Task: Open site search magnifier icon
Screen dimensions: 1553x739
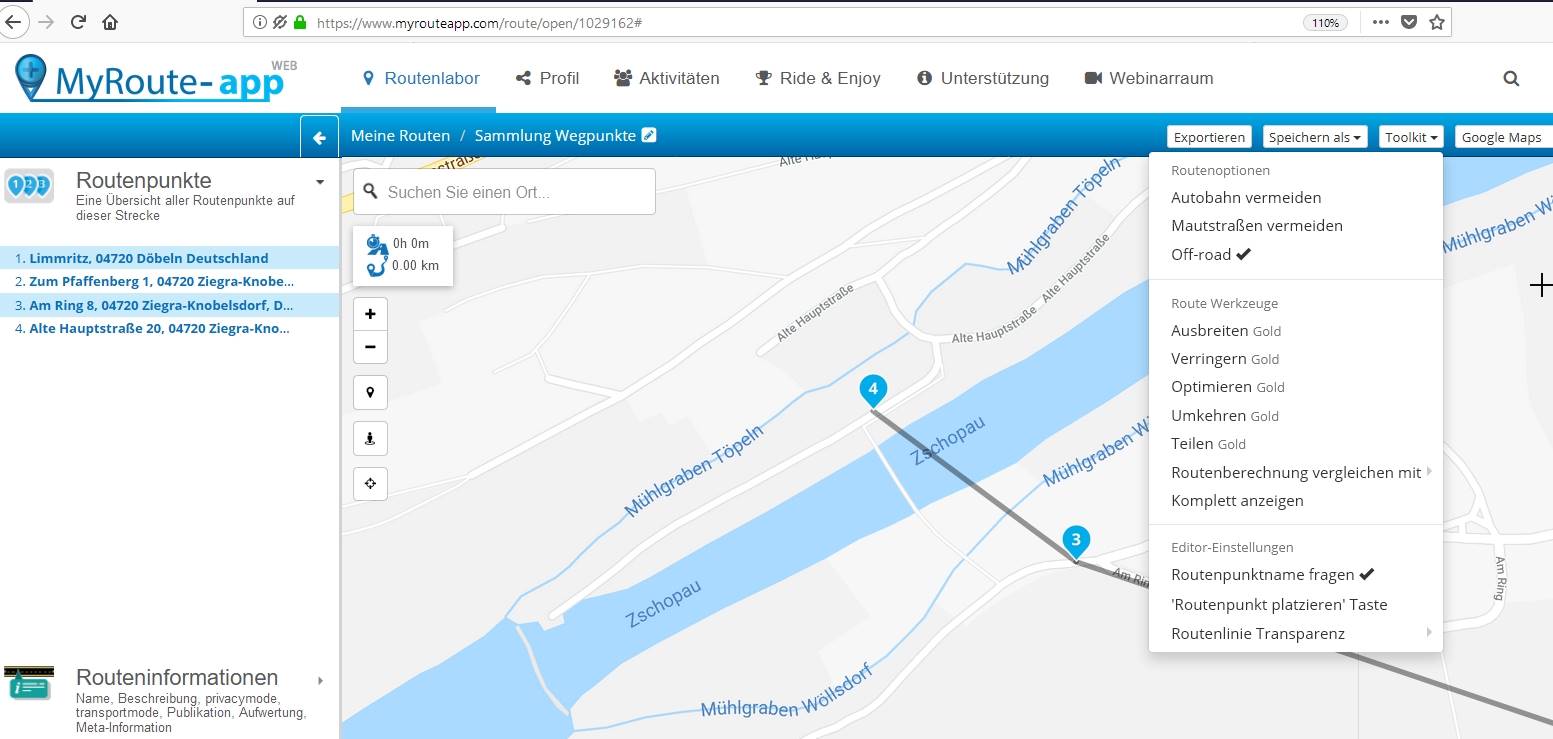Action: [1511, 78]
